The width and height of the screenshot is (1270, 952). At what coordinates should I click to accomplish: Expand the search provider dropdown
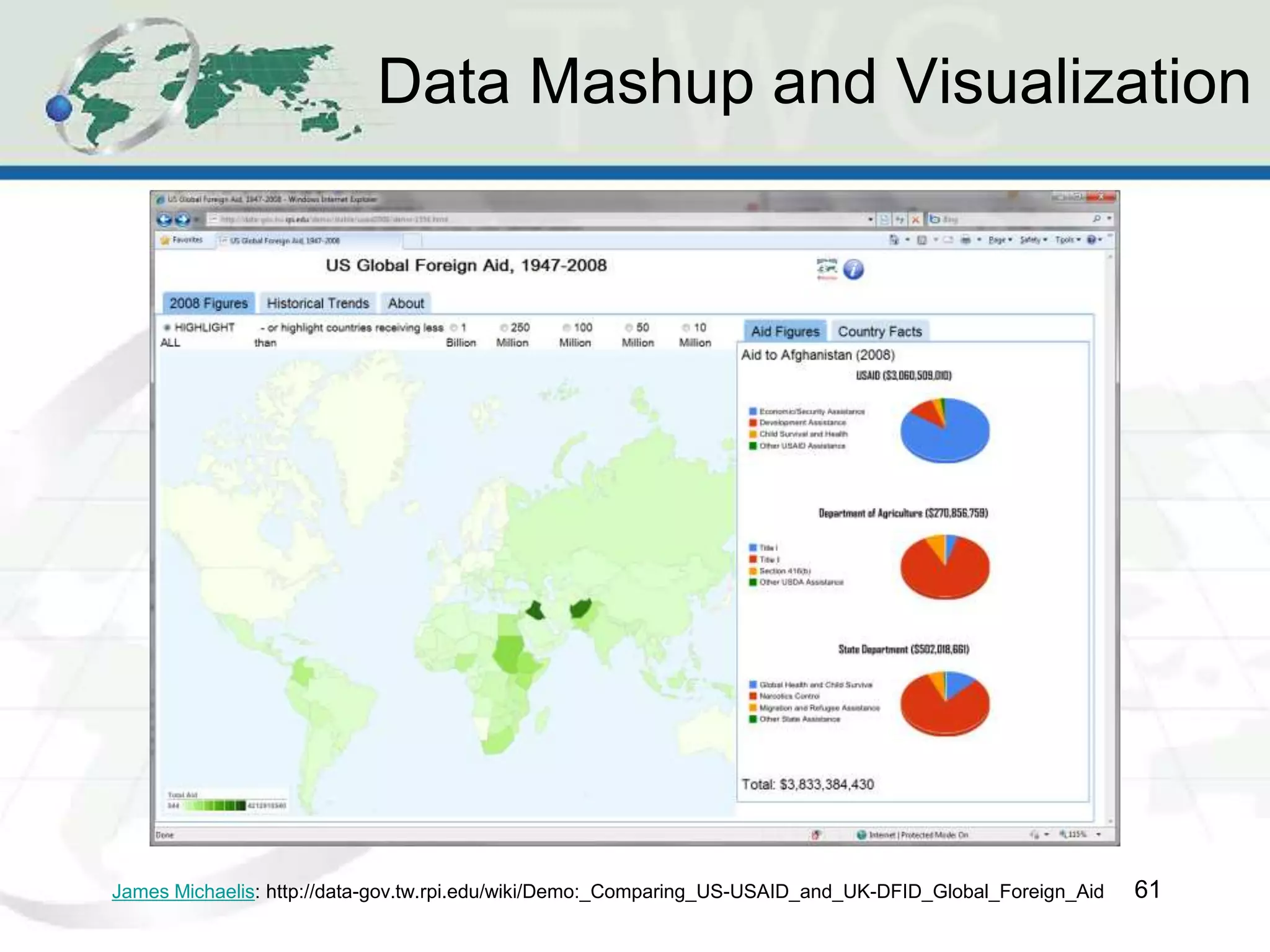click(1109, 219)
